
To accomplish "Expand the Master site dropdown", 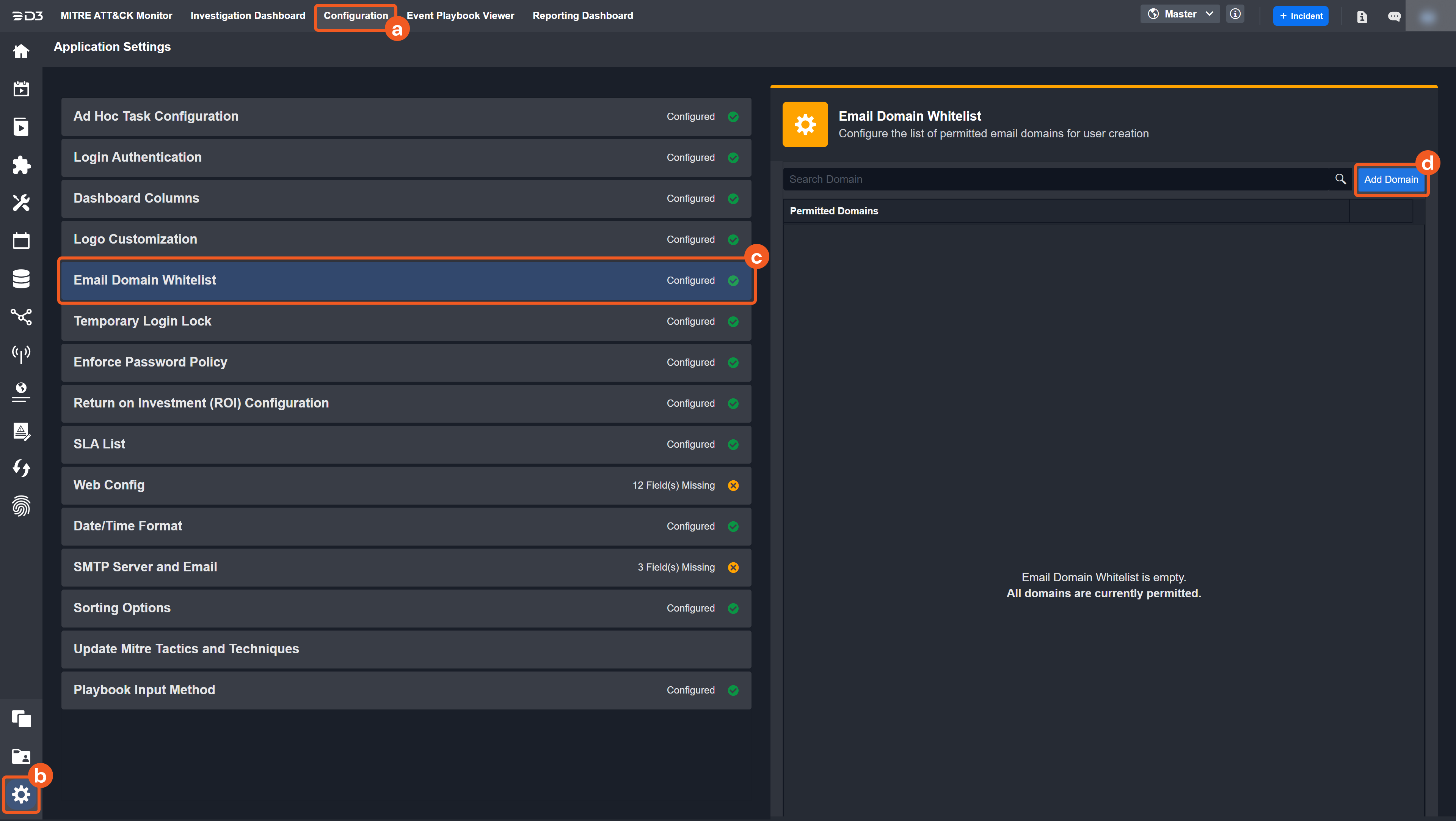I will pos(1180,14).
